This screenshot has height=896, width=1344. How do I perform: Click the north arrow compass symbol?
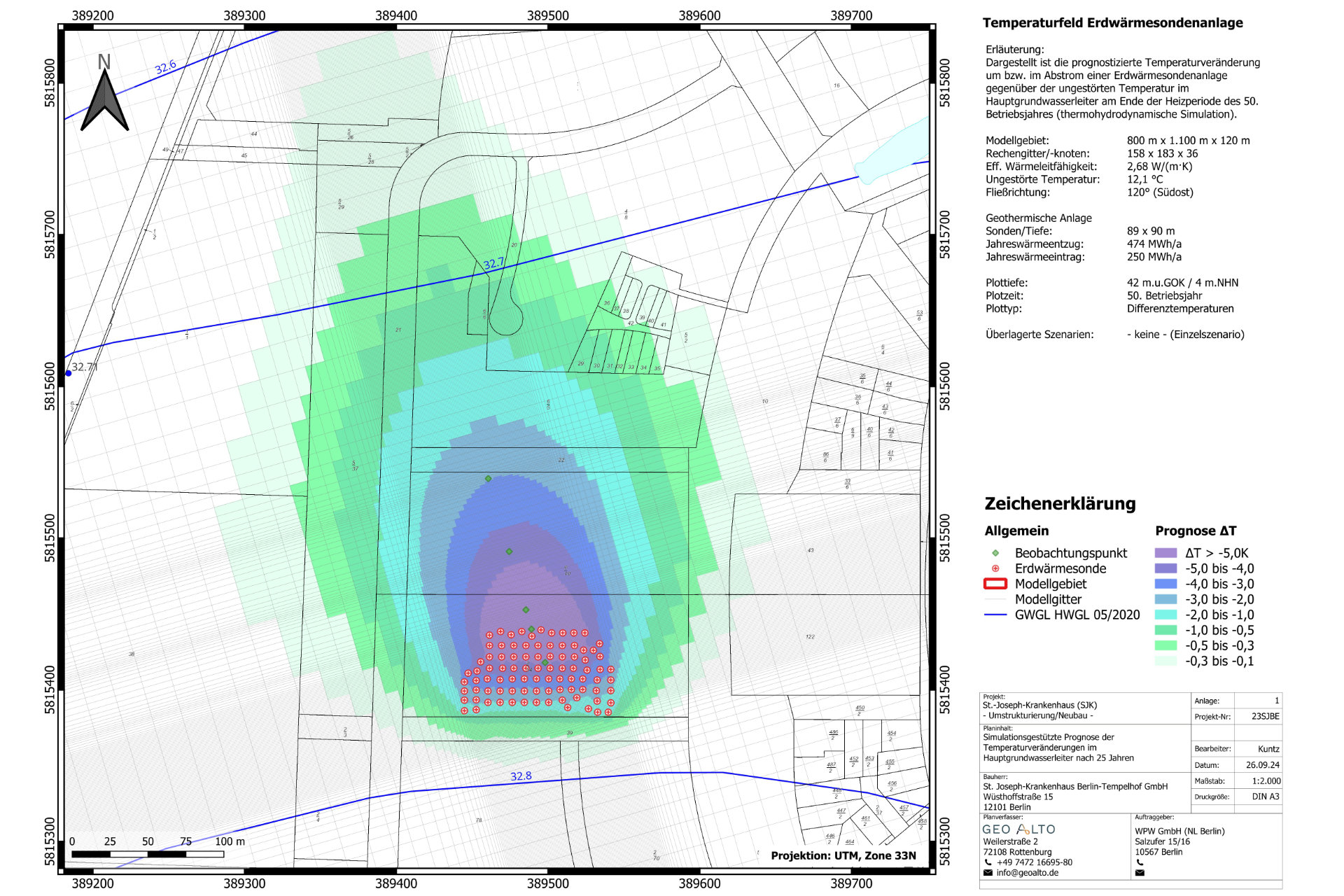tap(104, 100)
